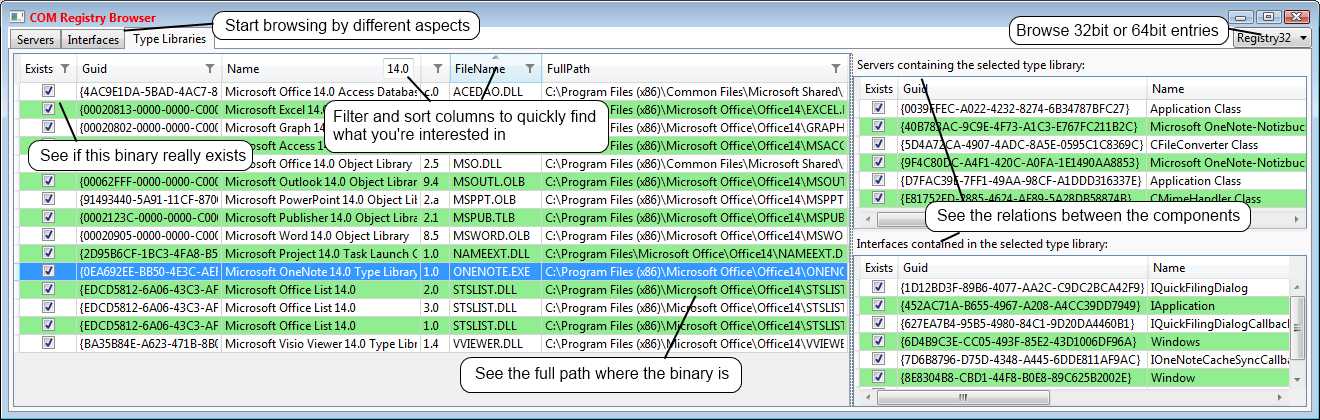Toggle the Exists checkbox for MSOUTL.OLB row

pyautogui.click(x=48, y=181)
